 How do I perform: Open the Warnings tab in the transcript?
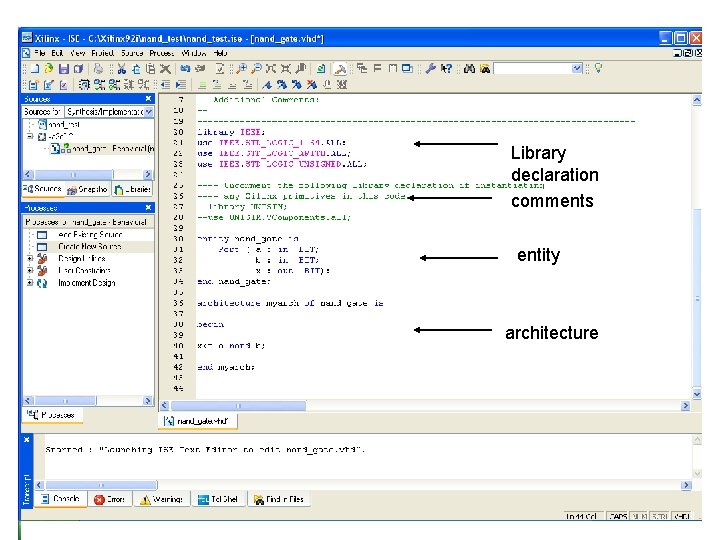pyautogui.click(x=161, y=499)
